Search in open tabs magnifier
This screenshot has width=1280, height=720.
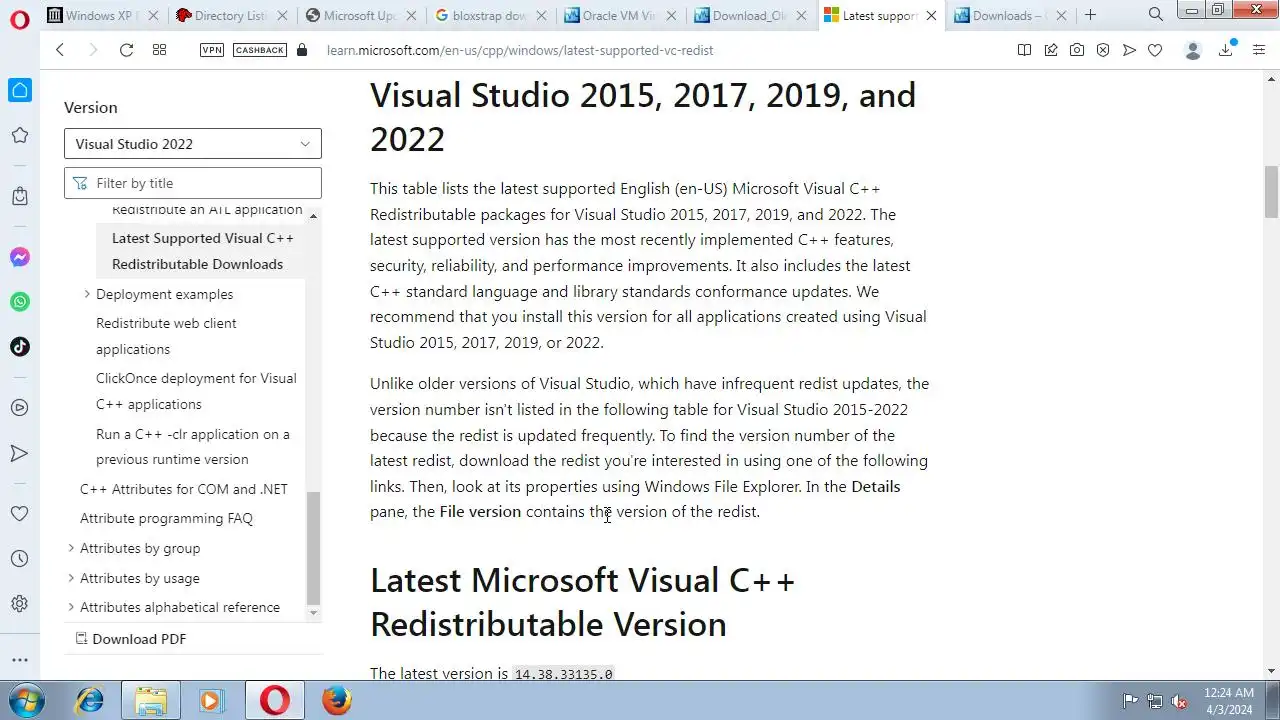1155,15
